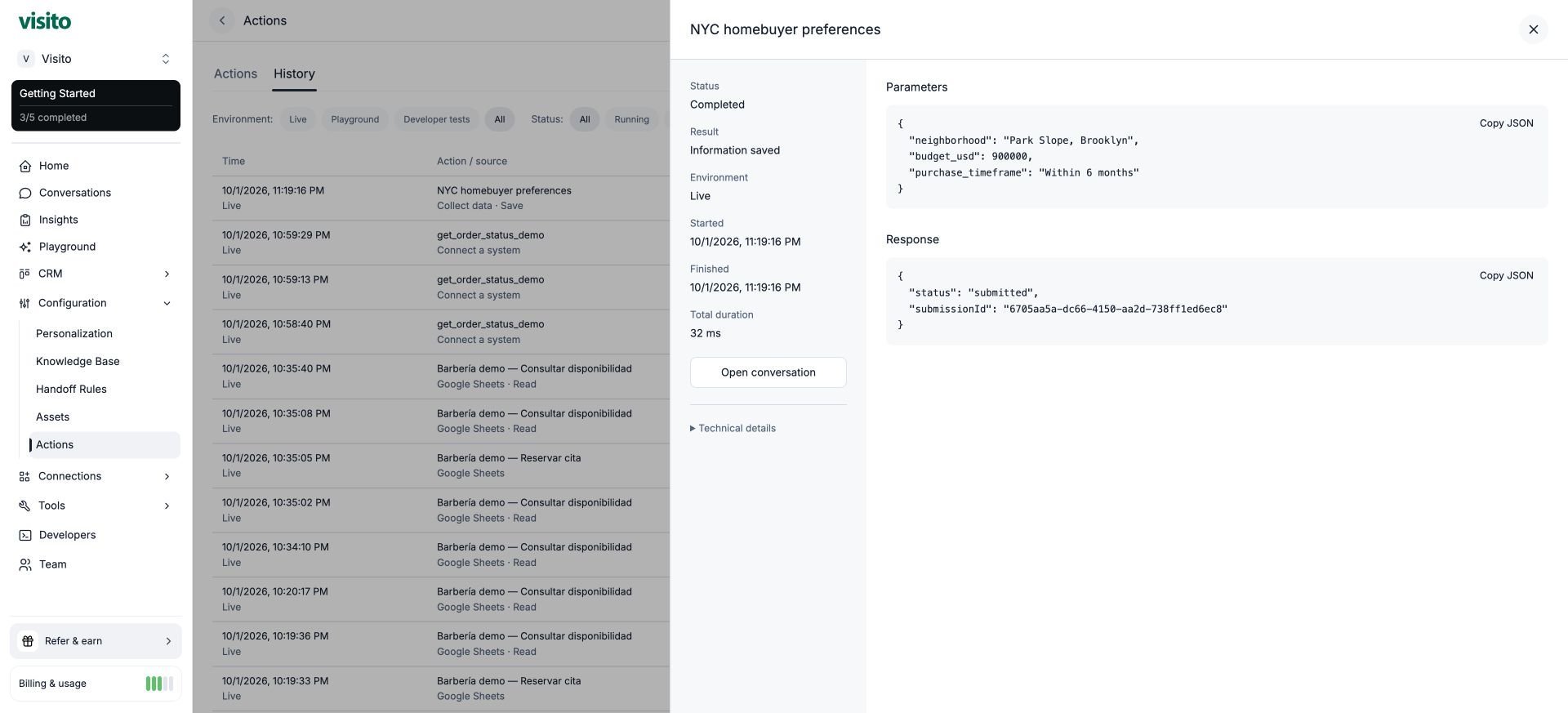Click the Billing & usage bar indicator

(x=159, y=684)
